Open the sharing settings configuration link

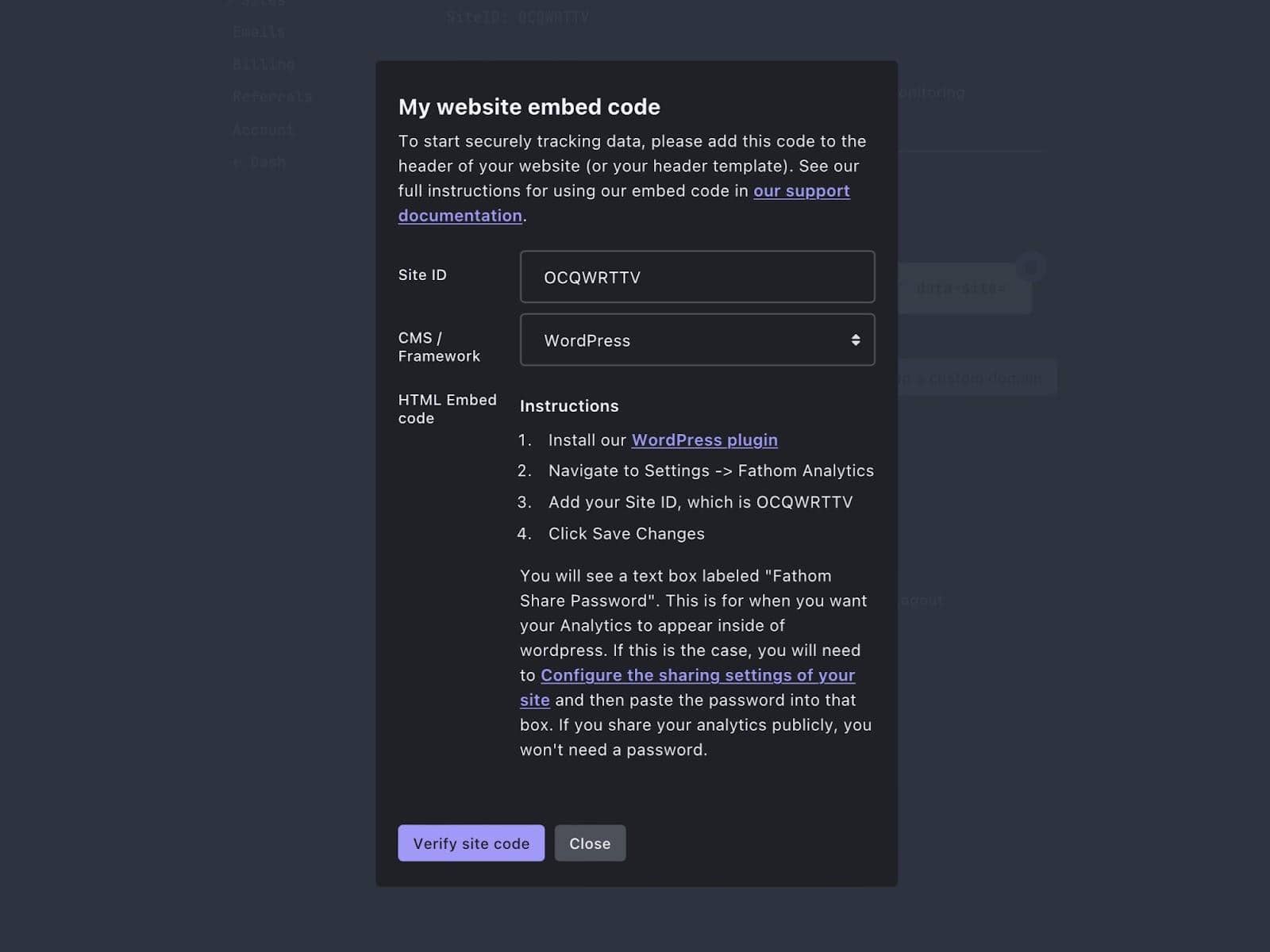point(698,675)
